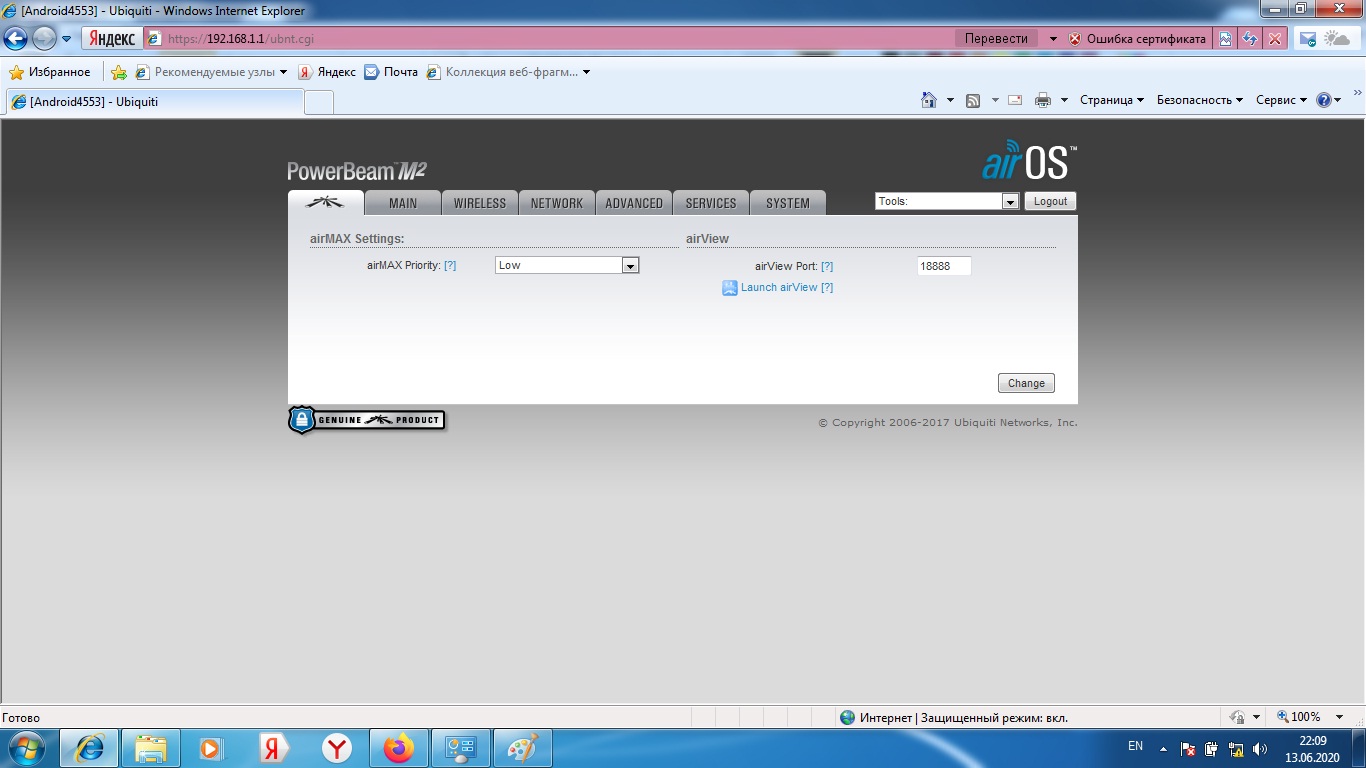Open Коллекция веб-фрагментов dropdown
The width and height of the screenshot is (1366, 768).
tap(508, 72)
